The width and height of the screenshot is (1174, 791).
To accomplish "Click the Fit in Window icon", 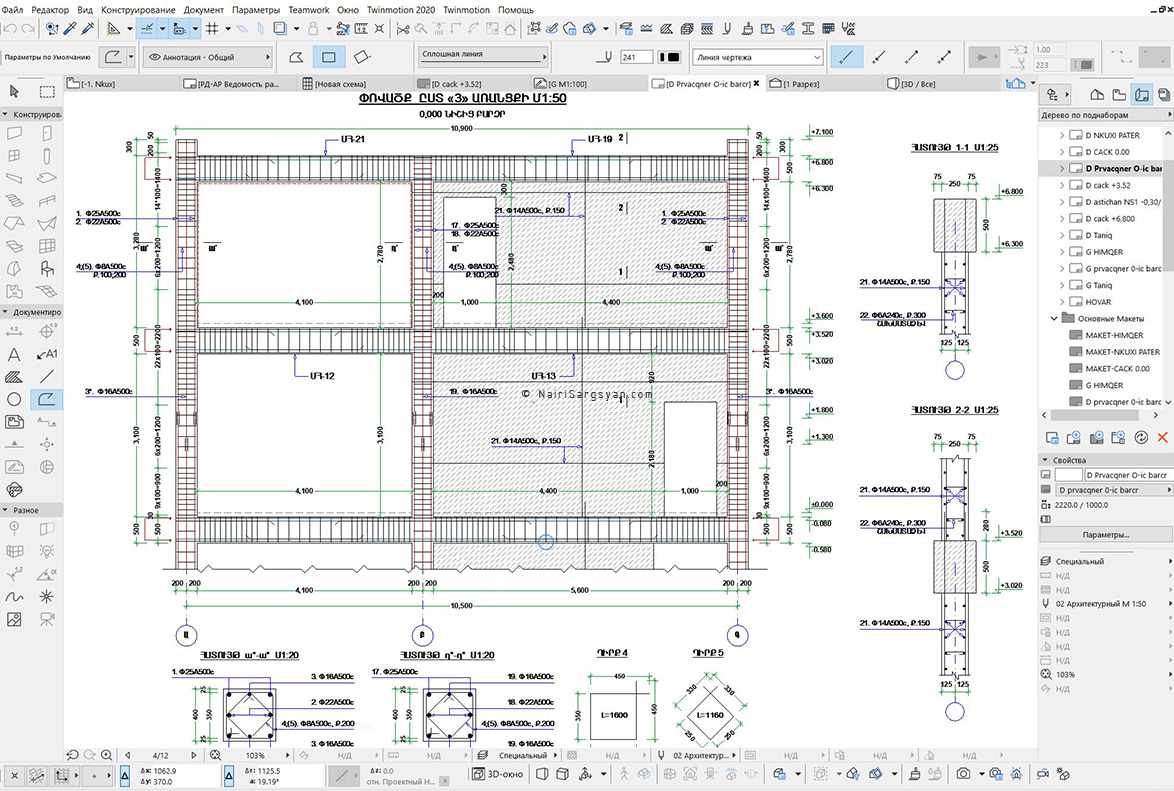I will [215, 755].
